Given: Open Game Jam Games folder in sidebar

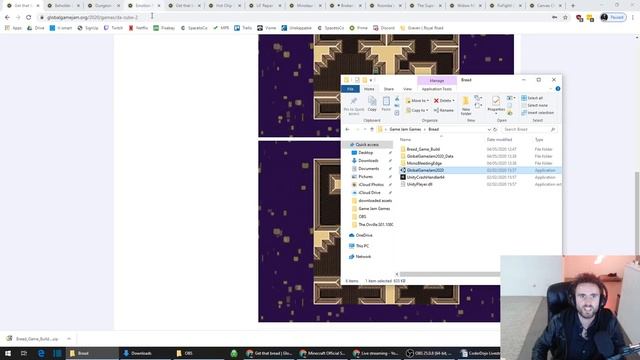Looking at the screenshot, I should pos(374,209).
